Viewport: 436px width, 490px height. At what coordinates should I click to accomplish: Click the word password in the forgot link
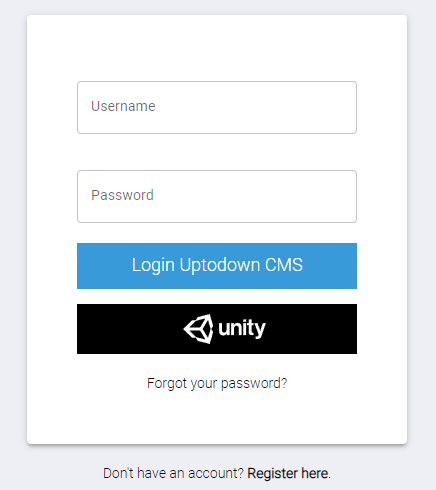pyautogui.click(x=254, y=384)
